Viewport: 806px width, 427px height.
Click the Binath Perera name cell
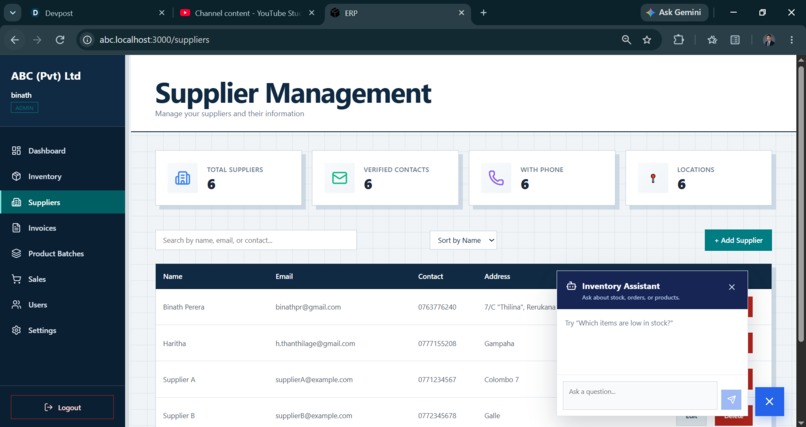184,307
